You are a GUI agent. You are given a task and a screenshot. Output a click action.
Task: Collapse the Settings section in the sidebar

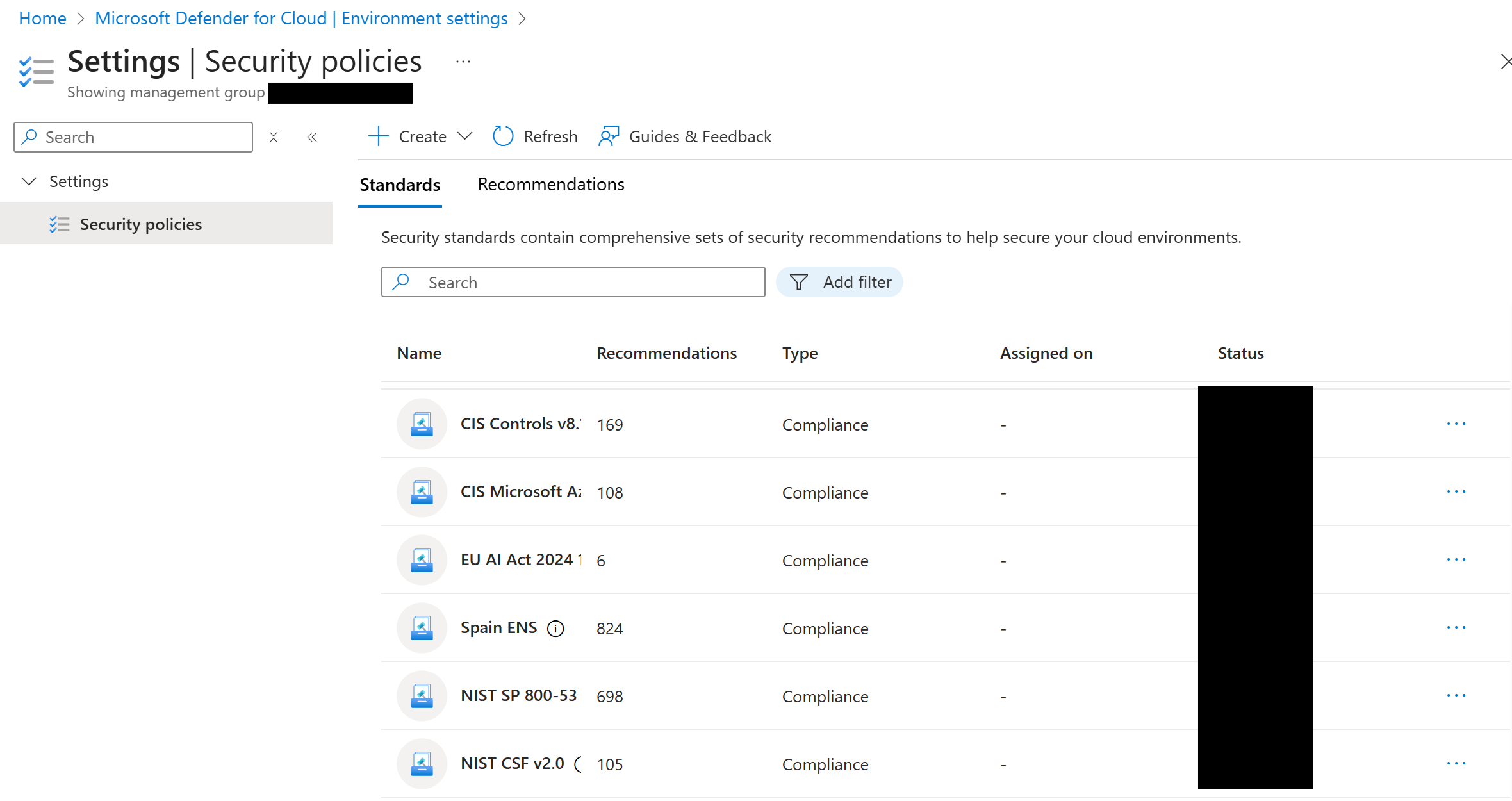pos(29,181)
